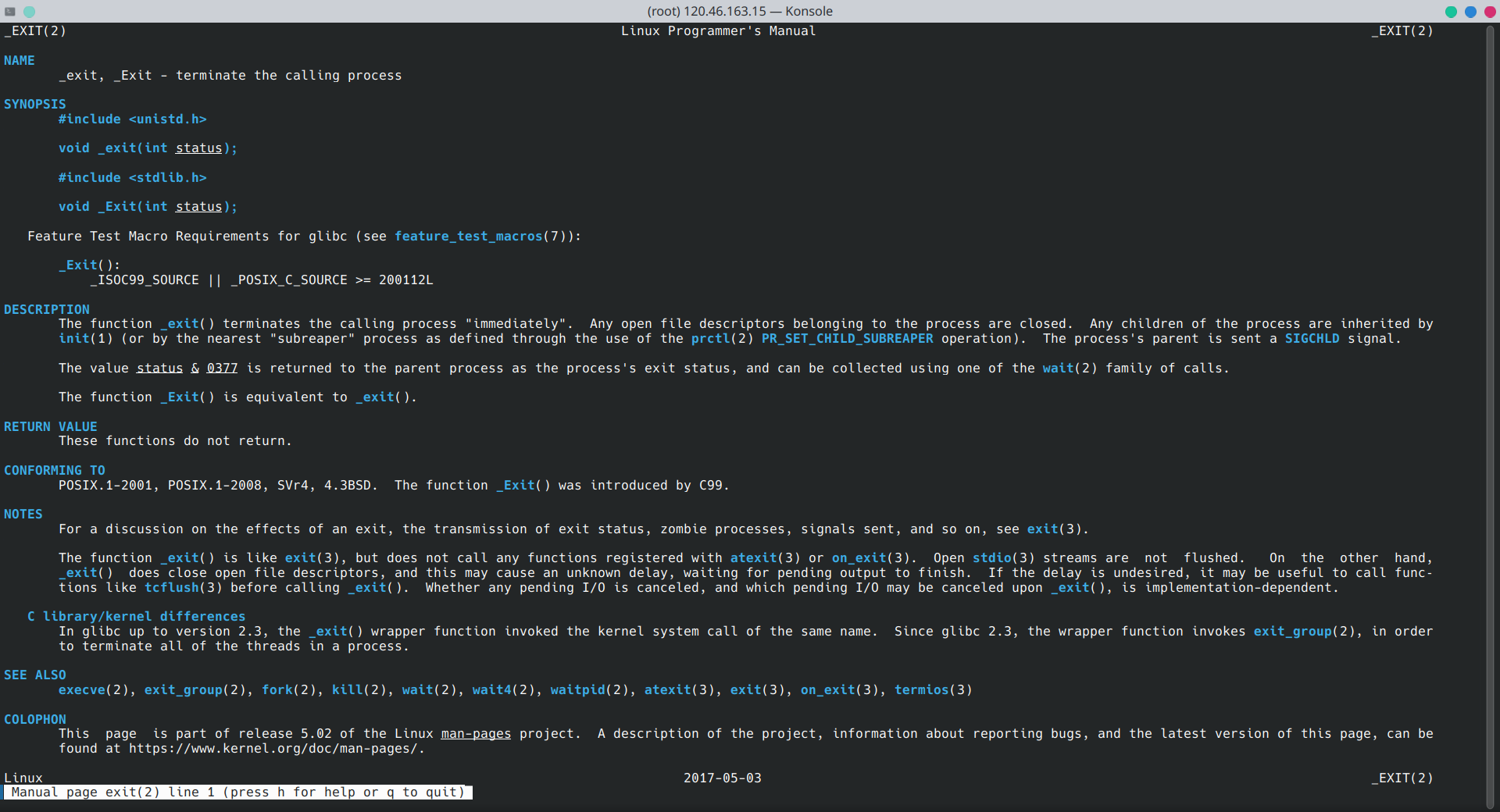Click the Konsole window title text
The height and width of the screenshot is (812, 1500).
point(739,12)
